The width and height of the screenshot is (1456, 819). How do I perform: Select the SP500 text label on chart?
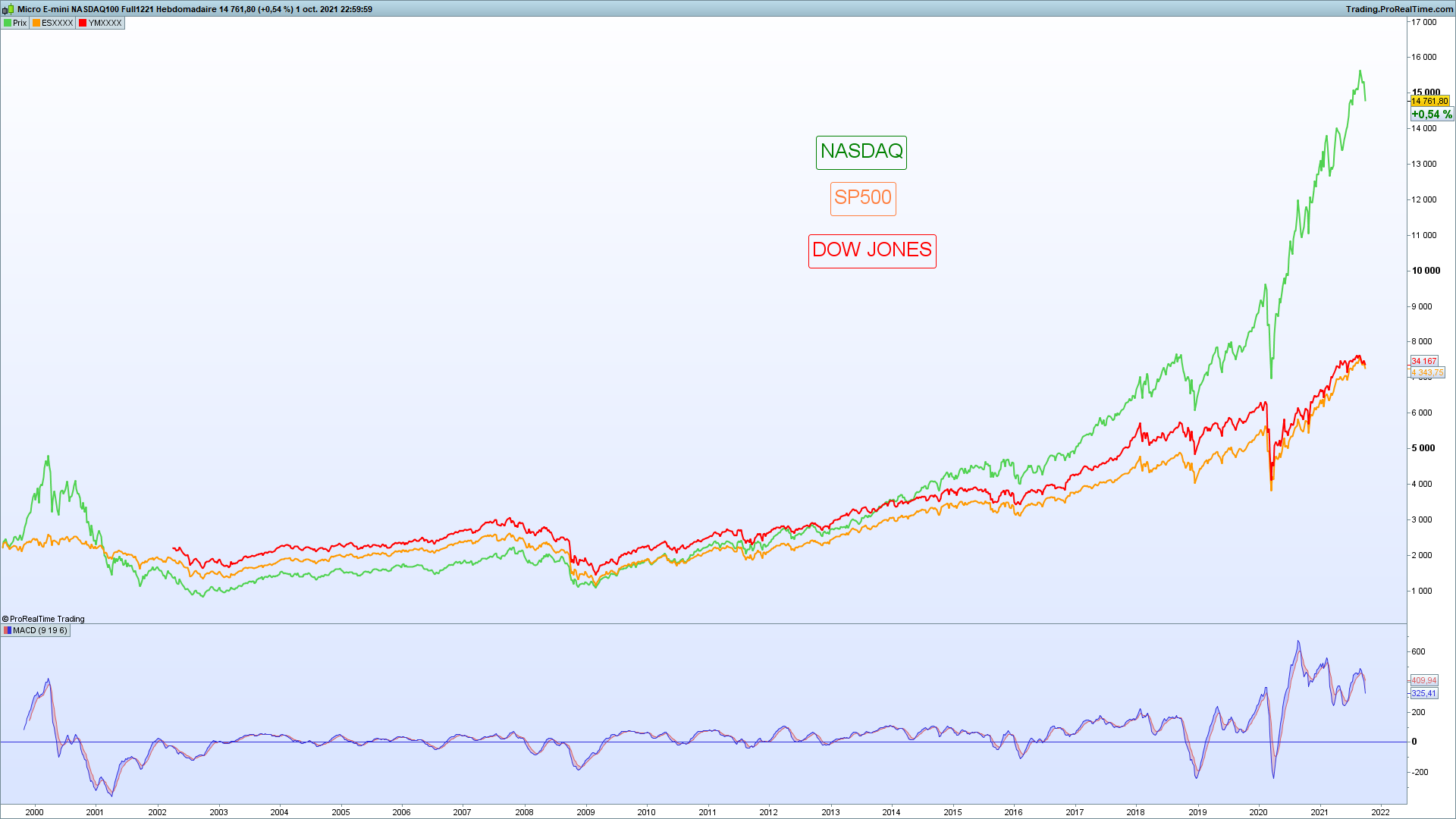point(862,199)
